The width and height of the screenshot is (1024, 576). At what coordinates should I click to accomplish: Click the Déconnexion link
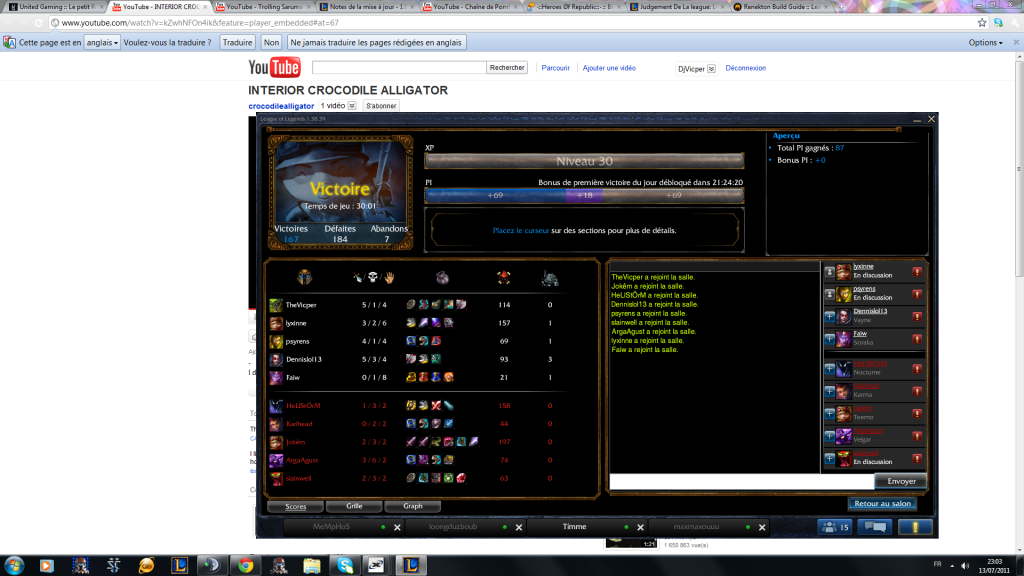(745, 68)
